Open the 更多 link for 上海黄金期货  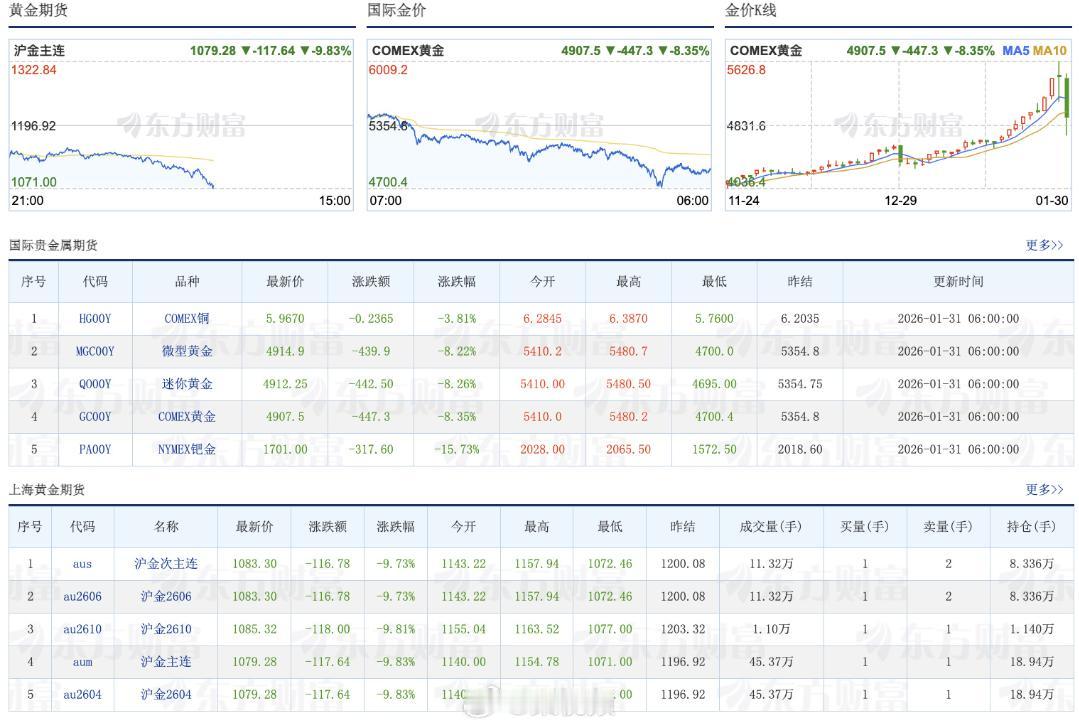tap(1044, 489)
